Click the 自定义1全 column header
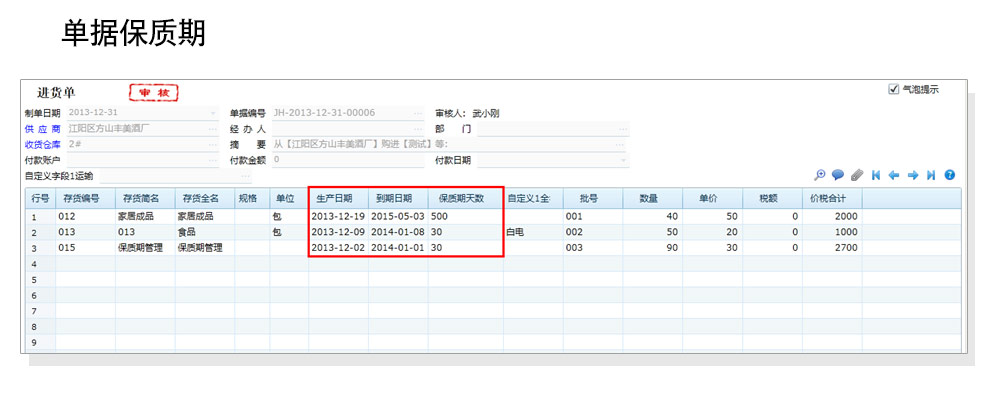 [x=533, y=198]
